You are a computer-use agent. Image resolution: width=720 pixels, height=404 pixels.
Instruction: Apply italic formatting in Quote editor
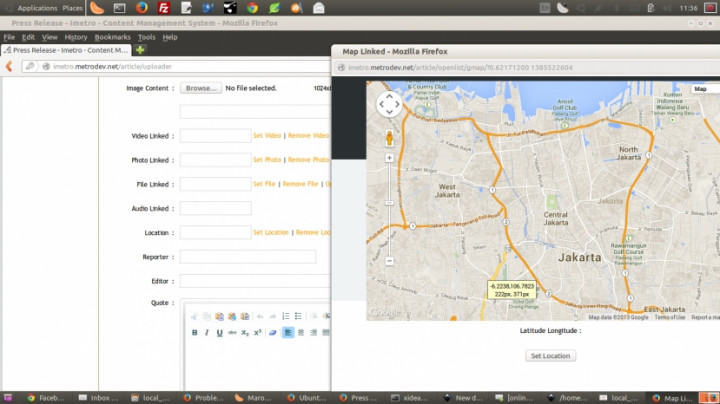[x=207, y=332]
